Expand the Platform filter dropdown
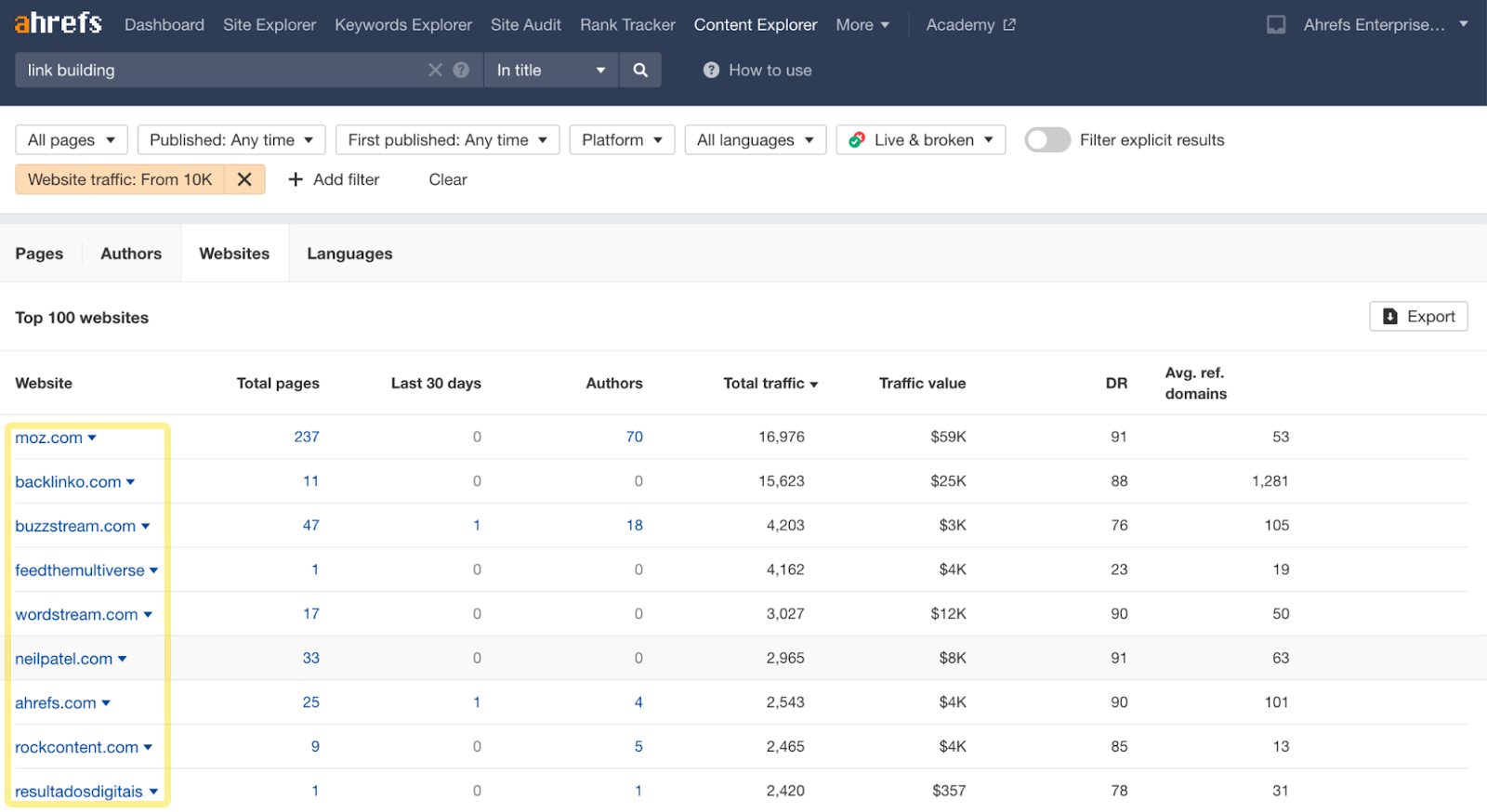The image size is (1487, 812). coord(621,140)
